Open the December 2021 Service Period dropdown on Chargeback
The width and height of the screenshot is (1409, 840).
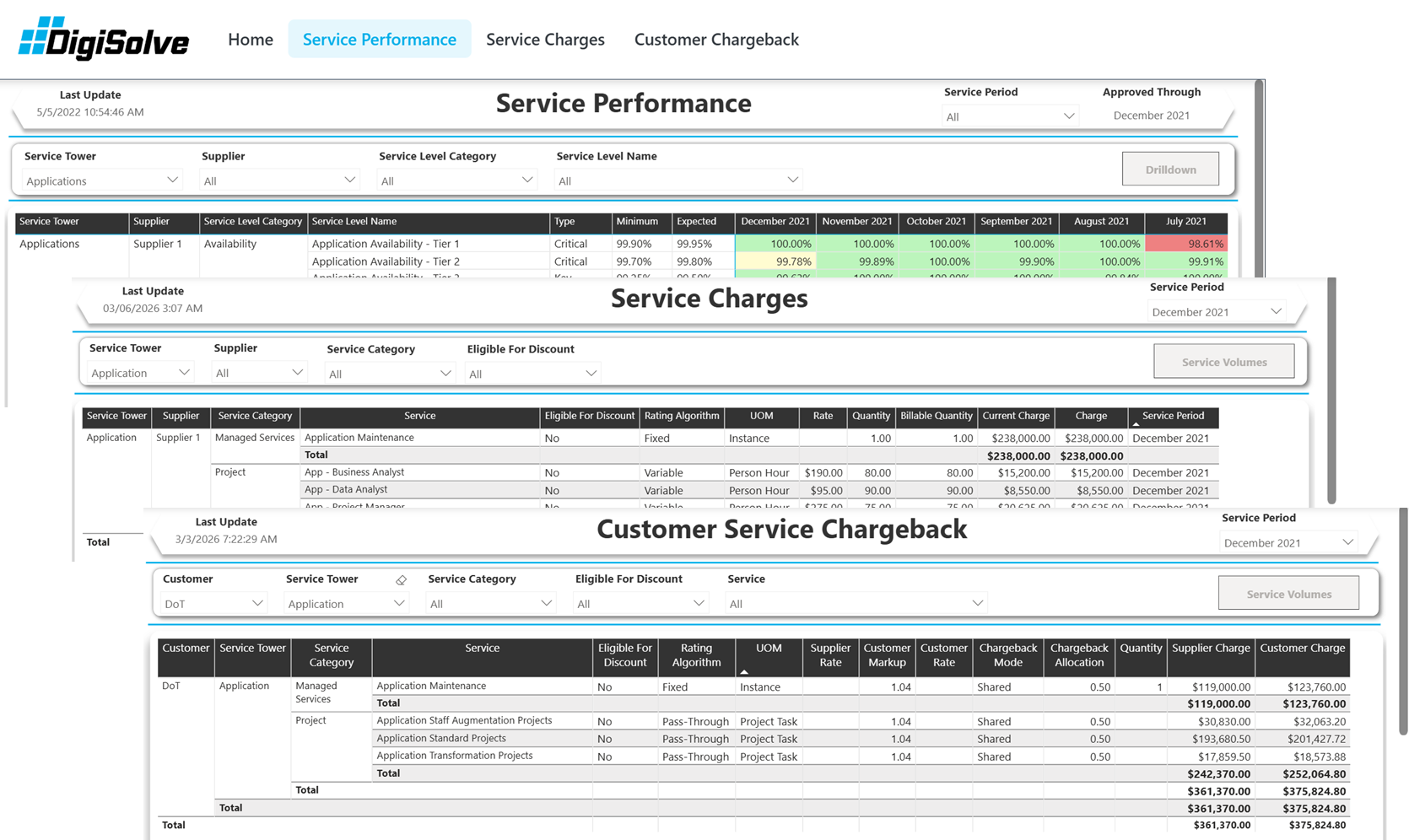coord(1287,542)
